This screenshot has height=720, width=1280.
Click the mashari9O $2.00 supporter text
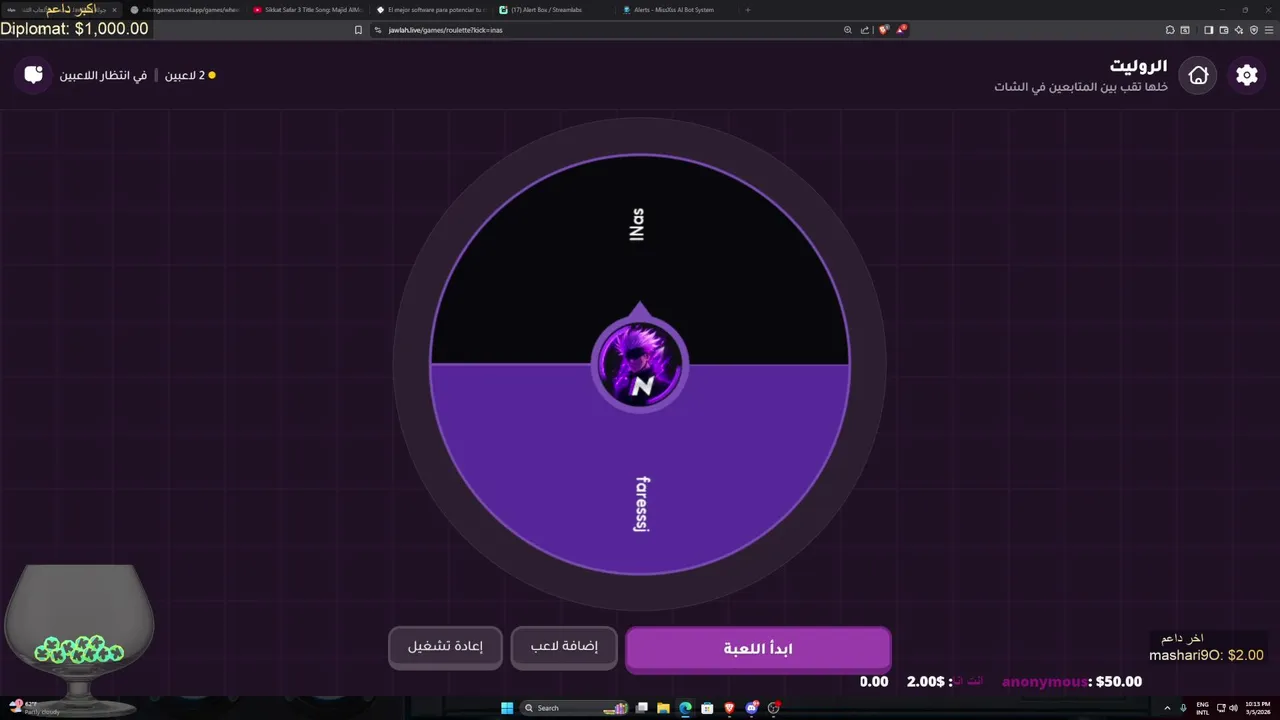[1206, 656]
